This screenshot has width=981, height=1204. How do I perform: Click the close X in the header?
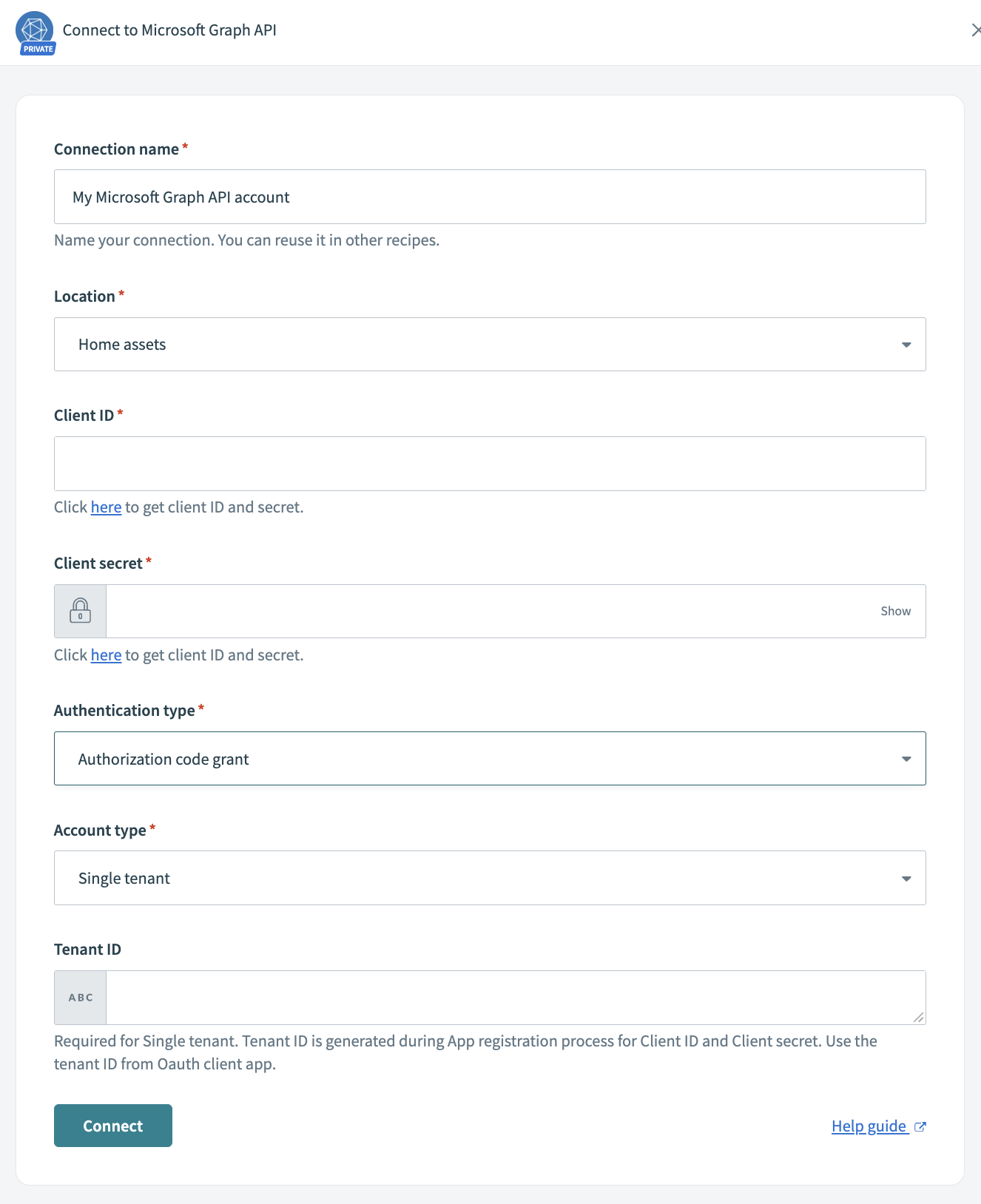coord(975,30)
